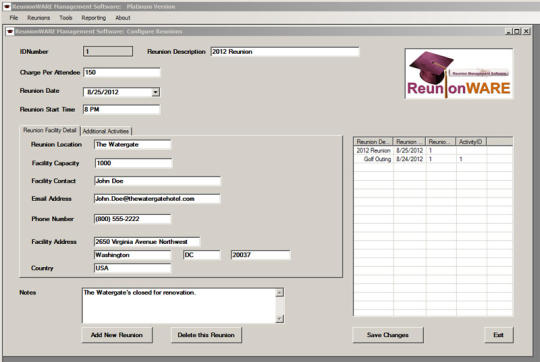540x362 pixels.
Task: Select the 2012 Reunion row in list
Action: (x=433, y=151)
